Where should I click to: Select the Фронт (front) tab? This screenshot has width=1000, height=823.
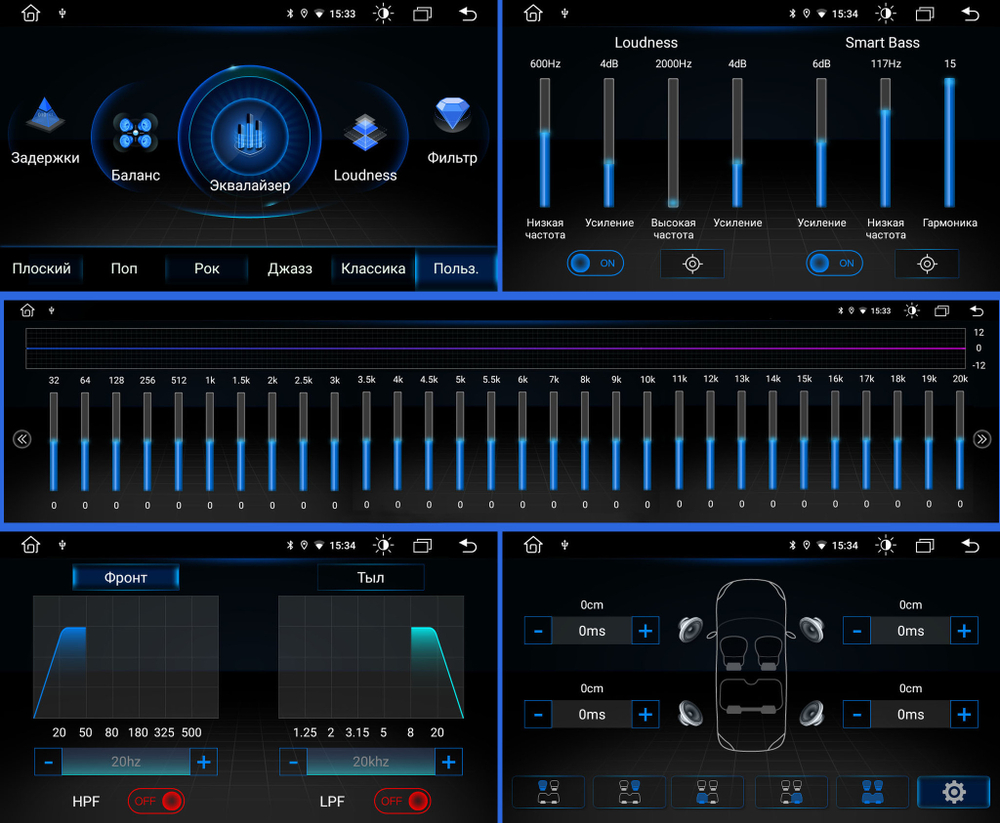point(126,578)
